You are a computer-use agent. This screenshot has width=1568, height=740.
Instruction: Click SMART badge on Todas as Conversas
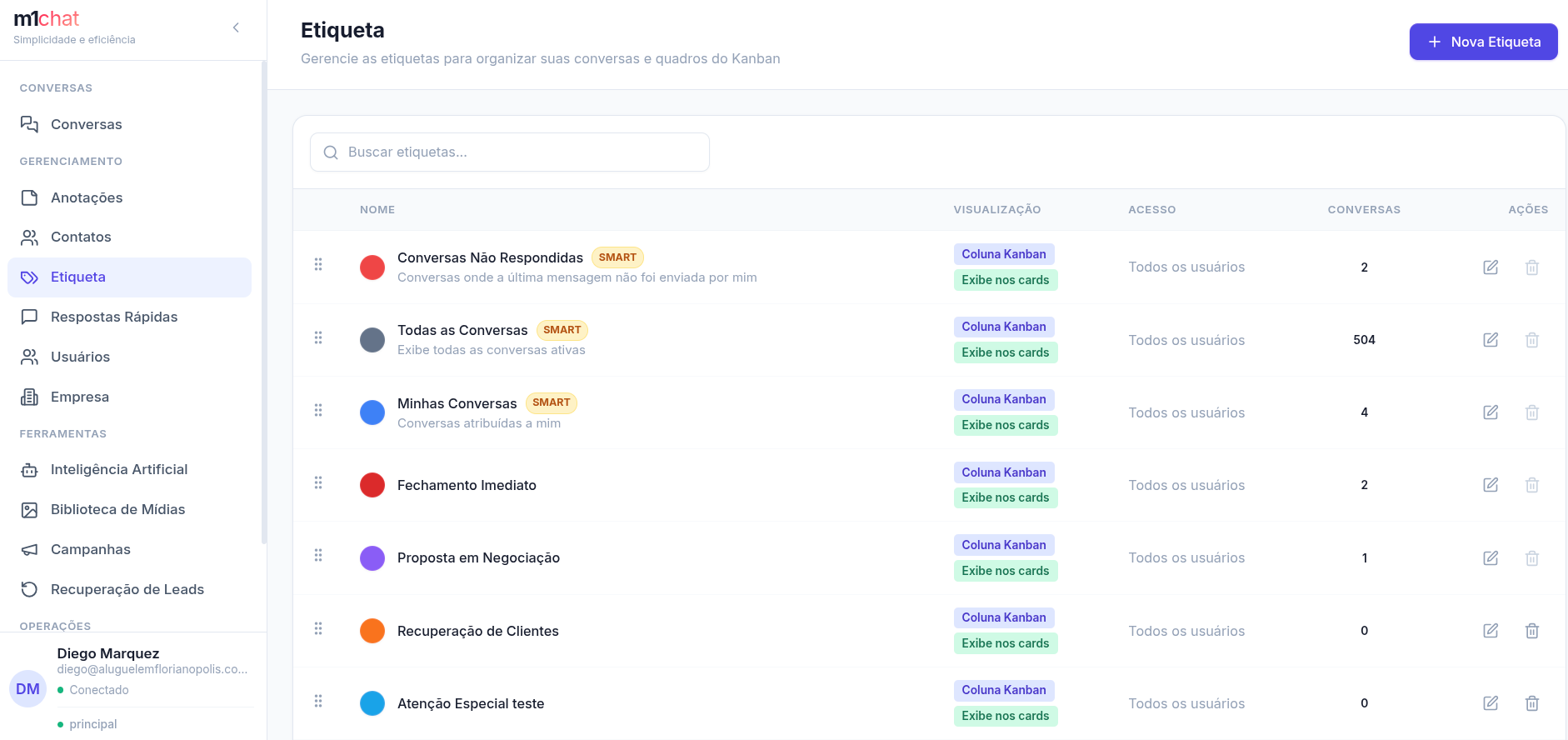click(562, 330)
